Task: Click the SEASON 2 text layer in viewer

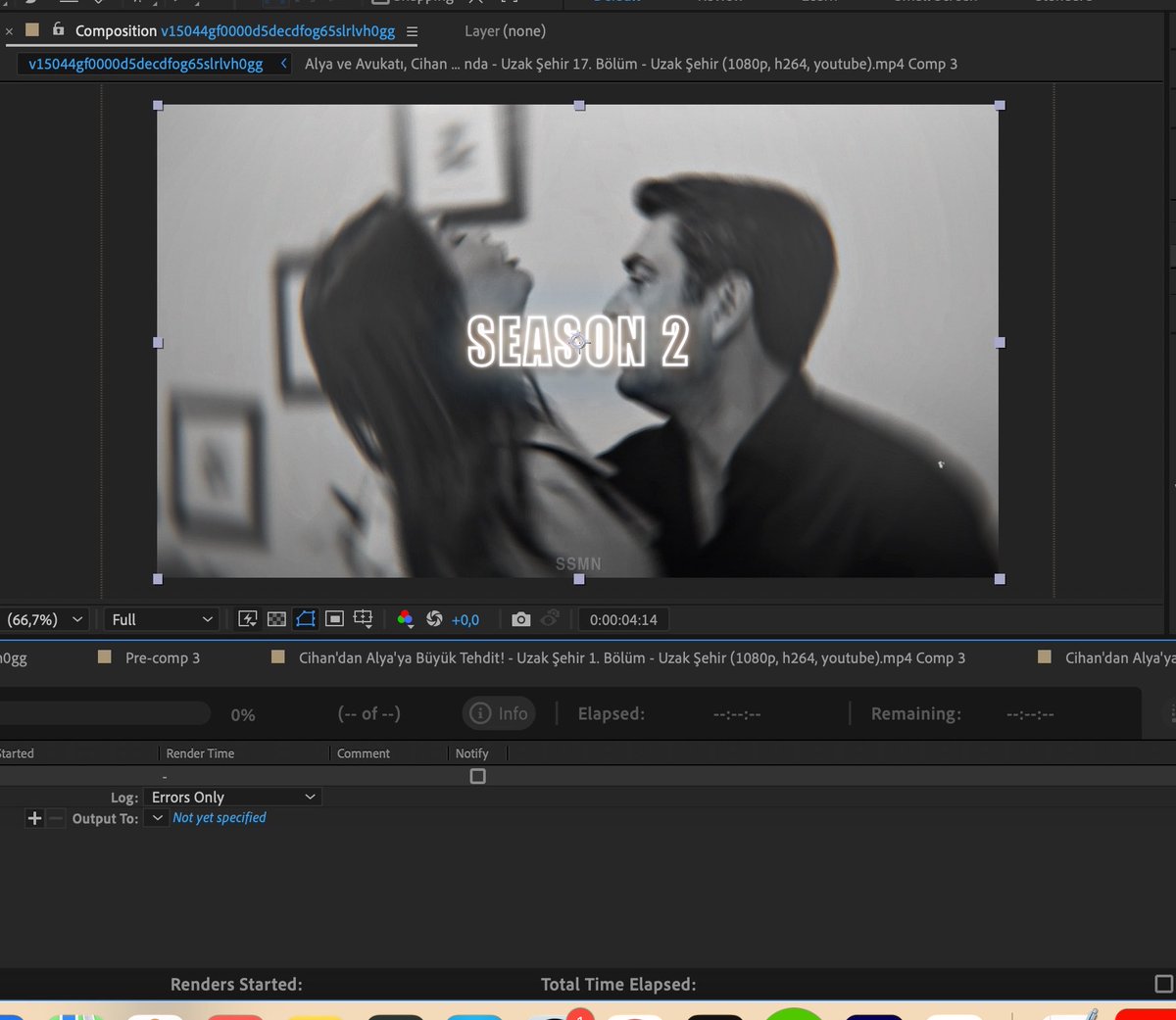Action: point(578,342)
